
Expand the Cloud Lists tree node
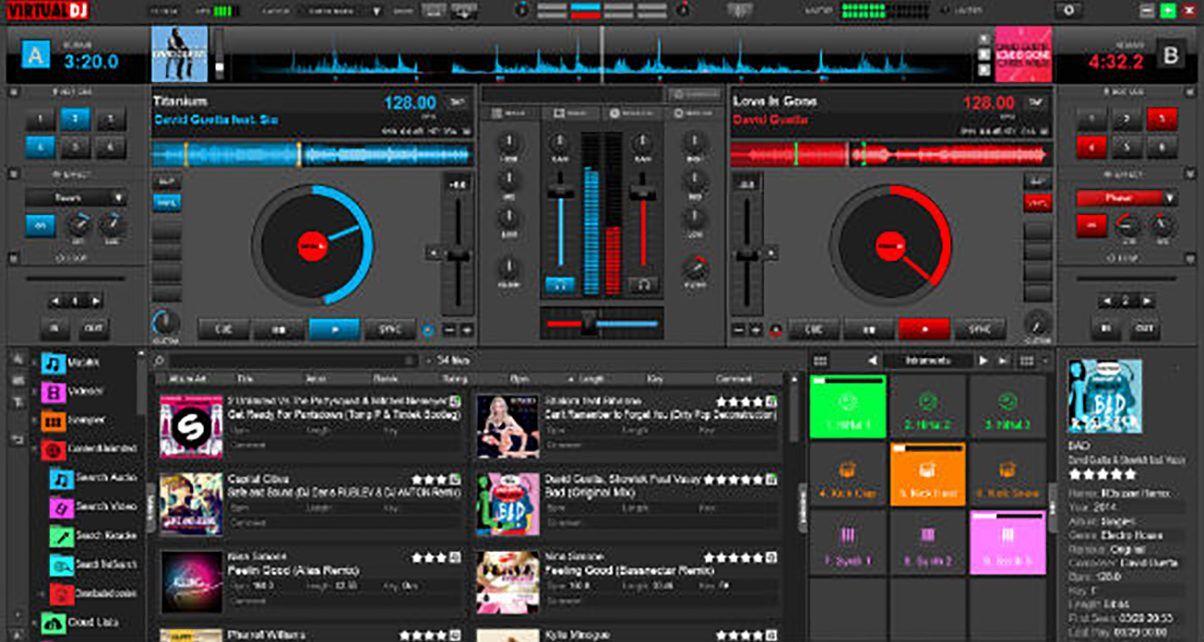point(35,623)
